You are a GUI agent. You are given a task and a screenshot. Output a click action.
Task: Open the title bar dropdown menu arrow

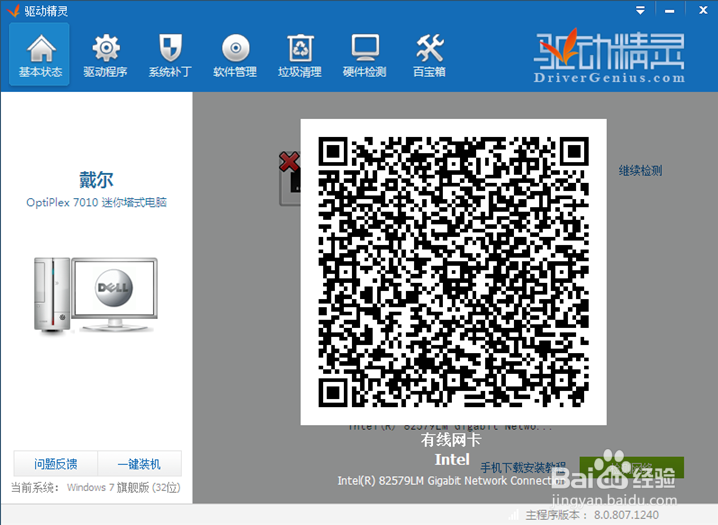[641, 10]
